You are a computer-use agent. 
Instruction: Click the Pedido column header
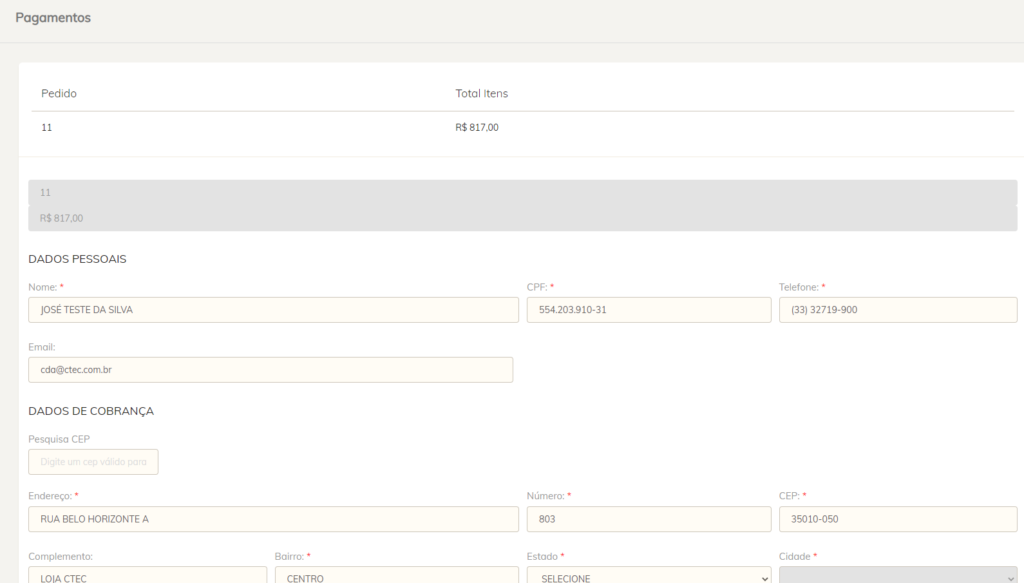pyautogui.click(x=59, y=93)
